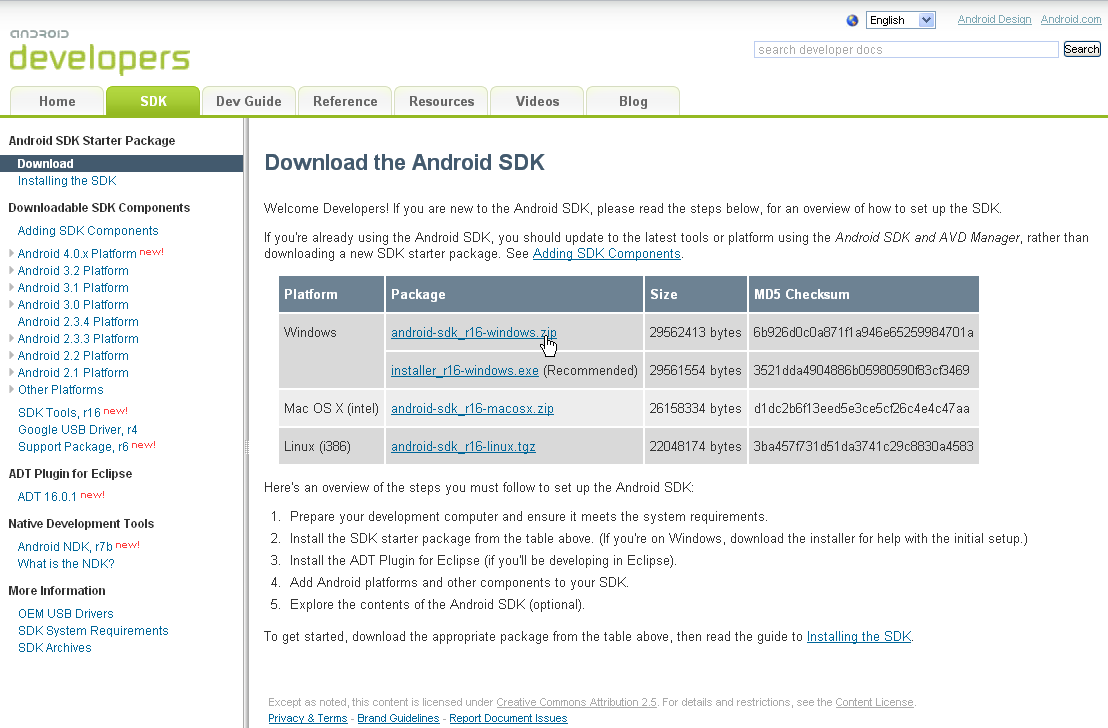Open the Android.com link
Screen dimensions: 1108x728
point(1071,19)
